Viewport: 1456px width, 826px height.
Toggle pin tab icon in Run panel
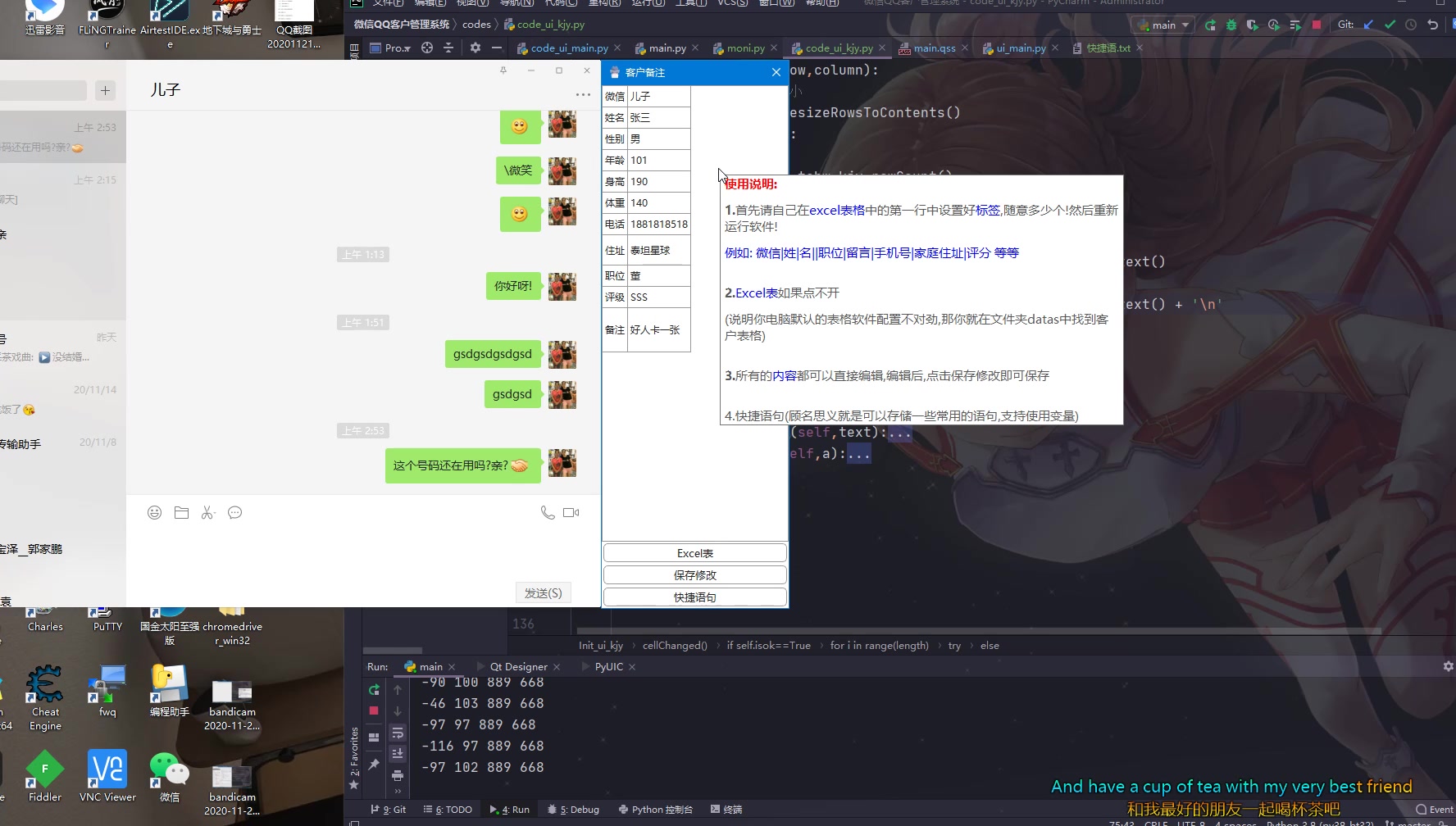(374, 764)
